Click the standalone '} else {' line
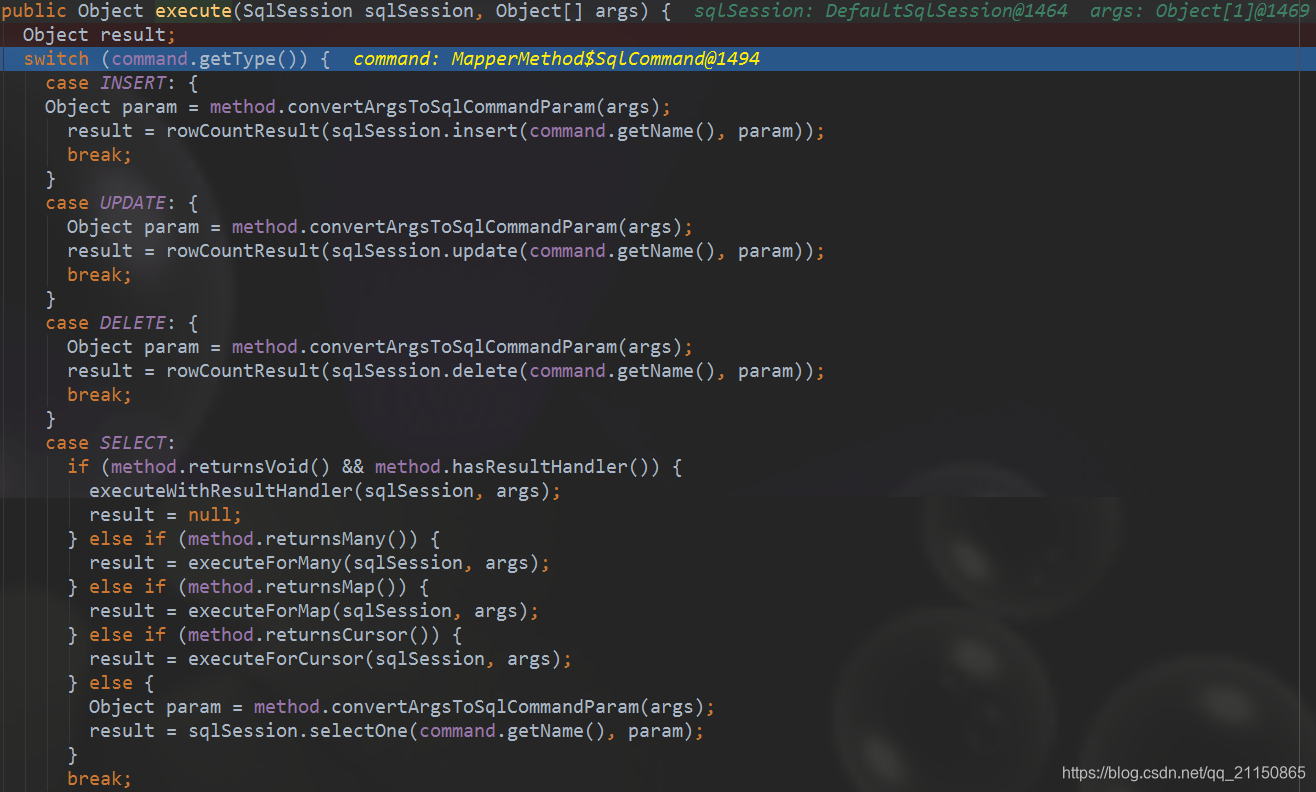 click(x=111, y=683)
